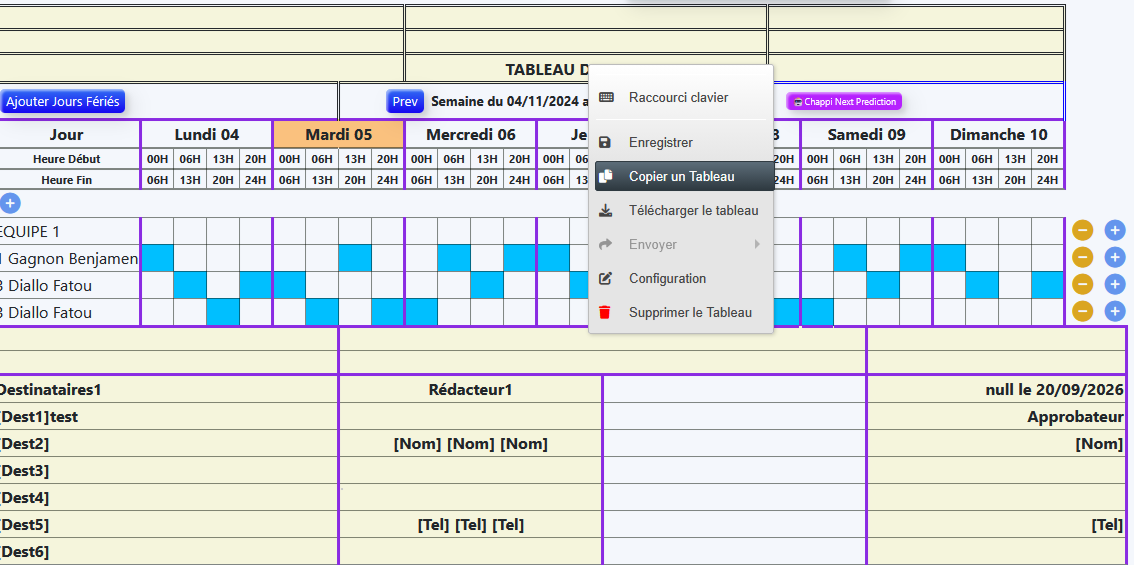Screen dimensions: 1134x565
Task: Click the [Dest3] cell
Action: 169,471
